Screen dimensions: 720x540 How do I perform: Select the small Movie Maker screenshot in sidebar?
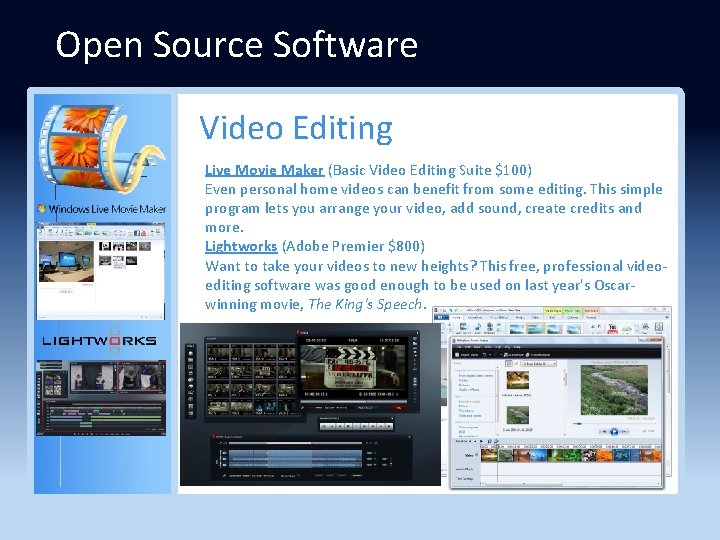[x=101, y=271]
